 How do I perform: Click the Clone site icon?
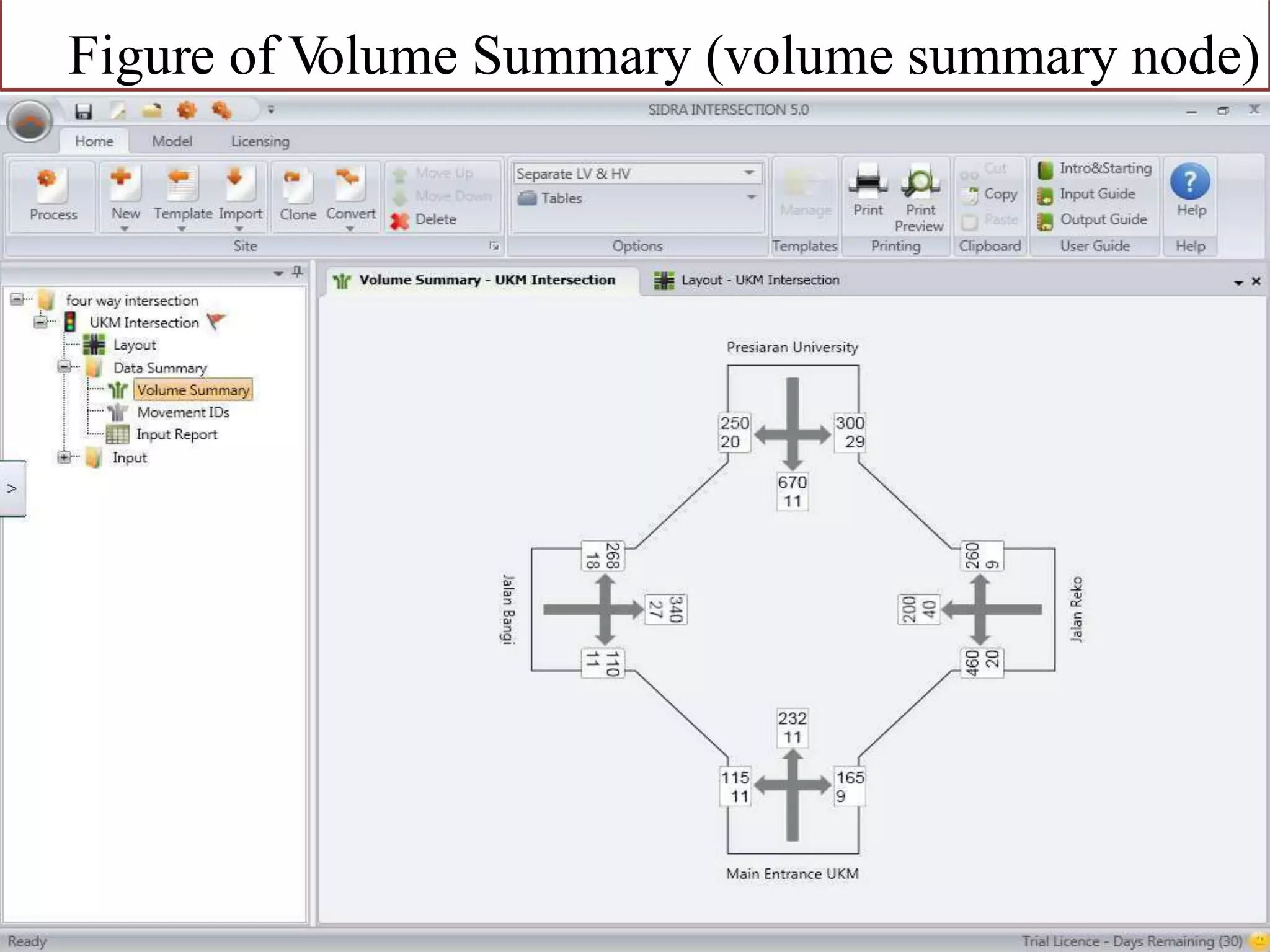[x=298, y=186]
